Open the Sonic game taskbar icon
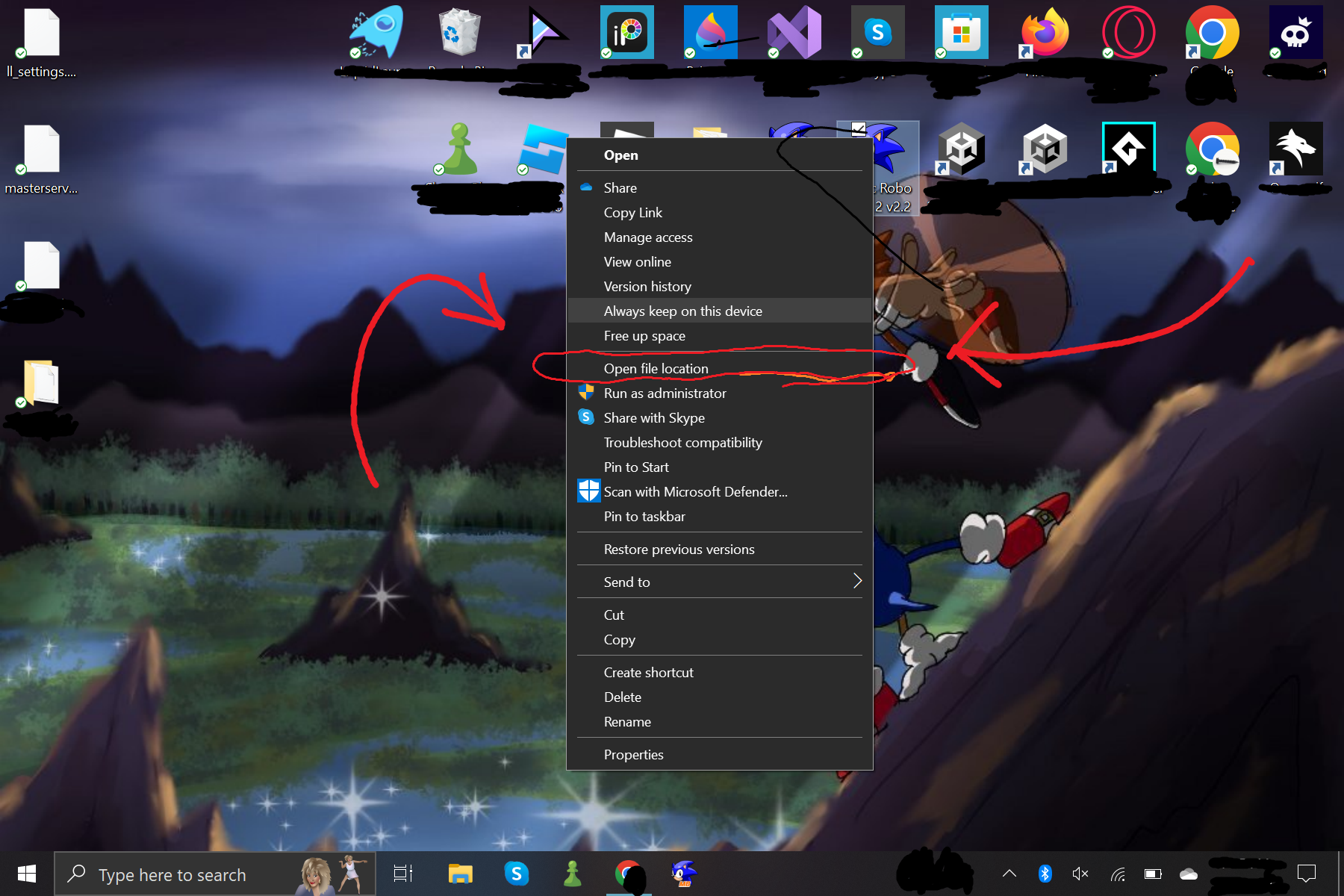 coord(684,874)
